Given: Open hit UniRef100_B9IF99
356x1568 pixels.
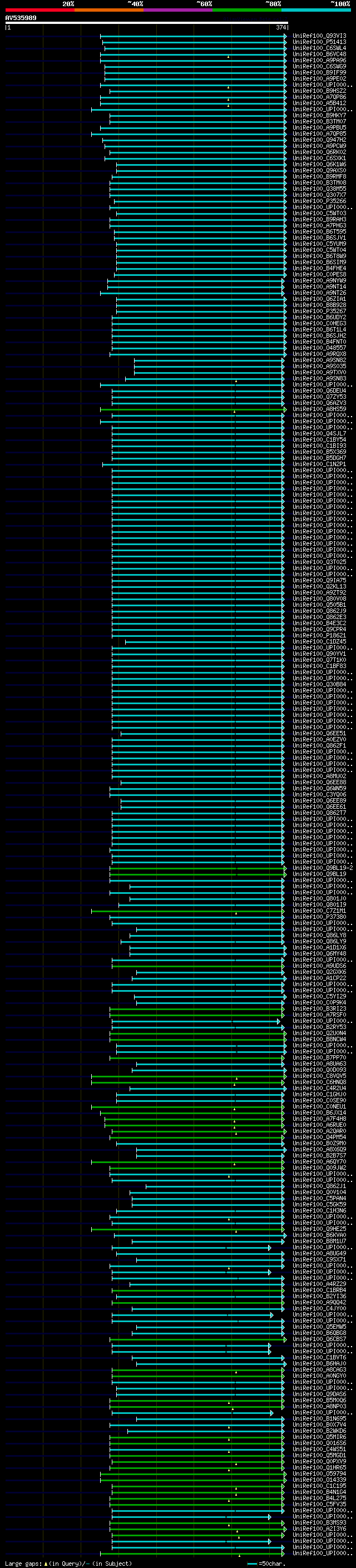Looking at the screenshot, I should (319, 72).
